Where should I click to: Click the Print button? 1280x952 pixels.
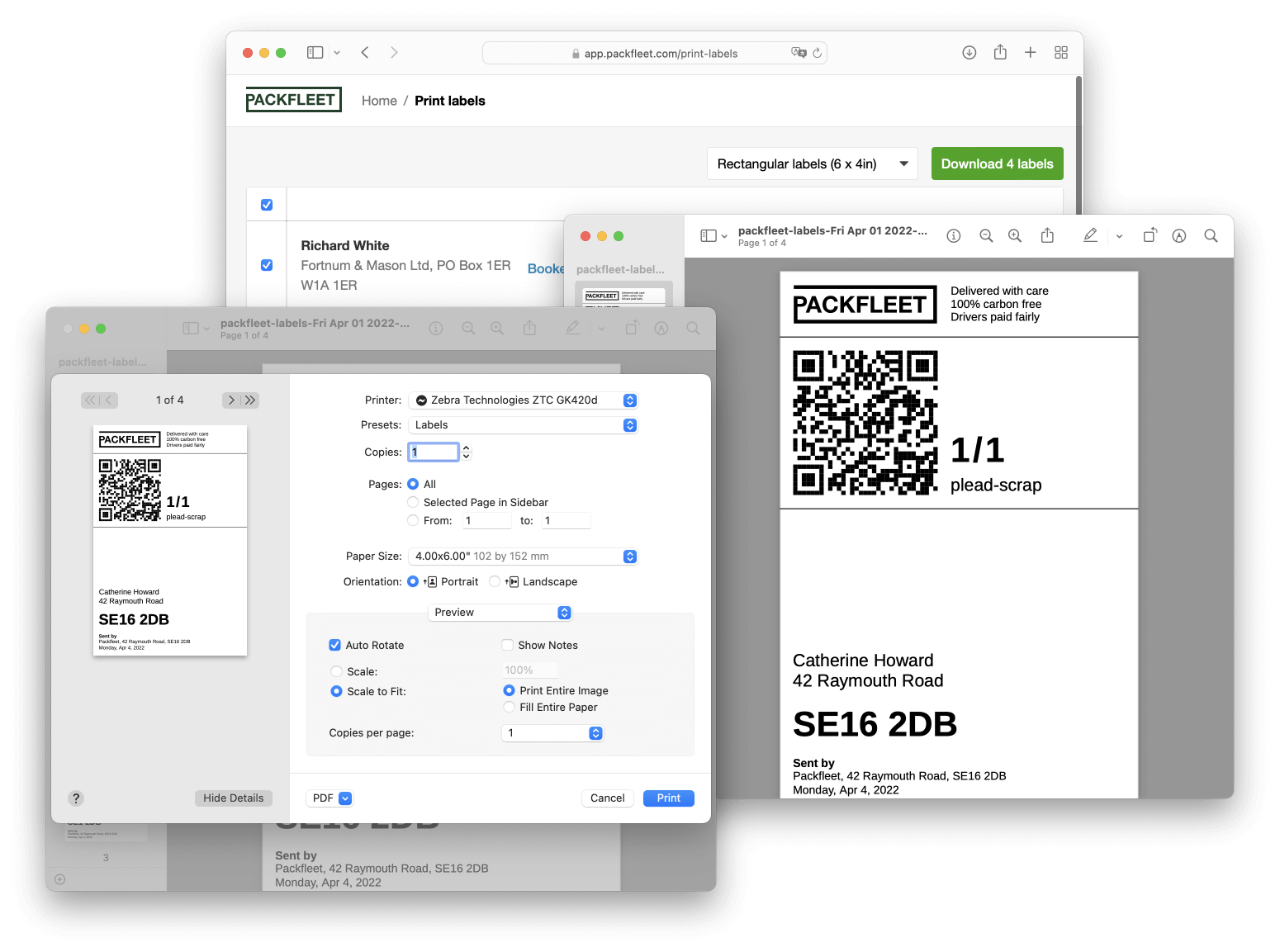[x=669, y=798]
